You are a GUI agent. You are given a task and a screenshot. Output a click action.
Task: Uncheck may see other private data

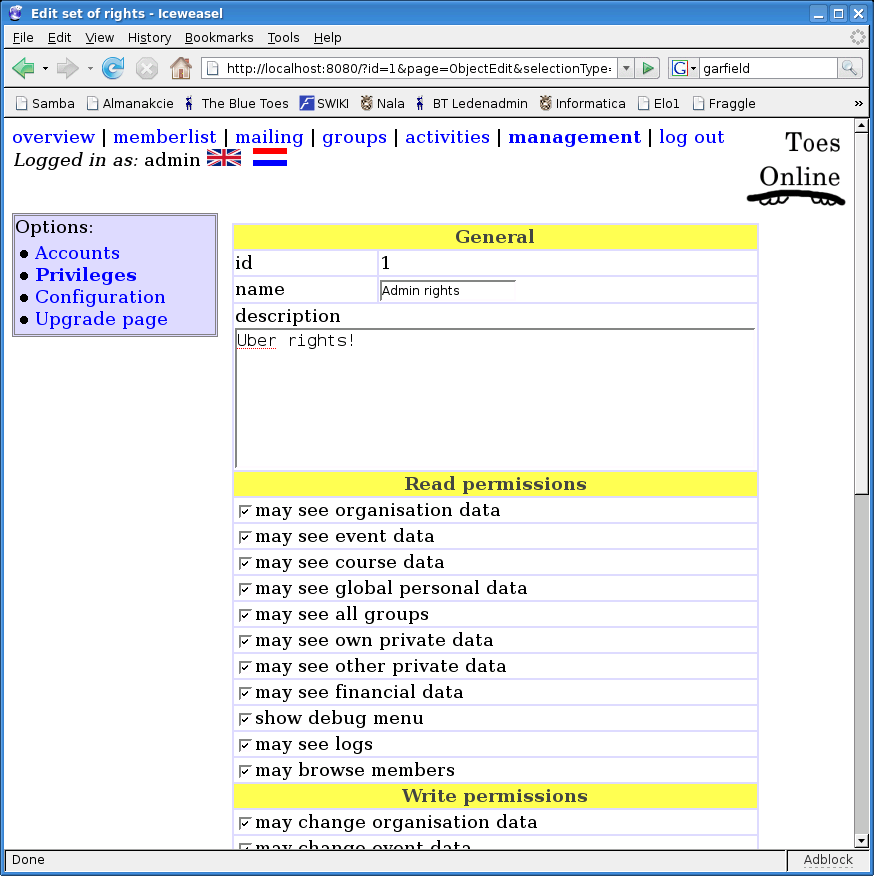(x=244, y=667)
